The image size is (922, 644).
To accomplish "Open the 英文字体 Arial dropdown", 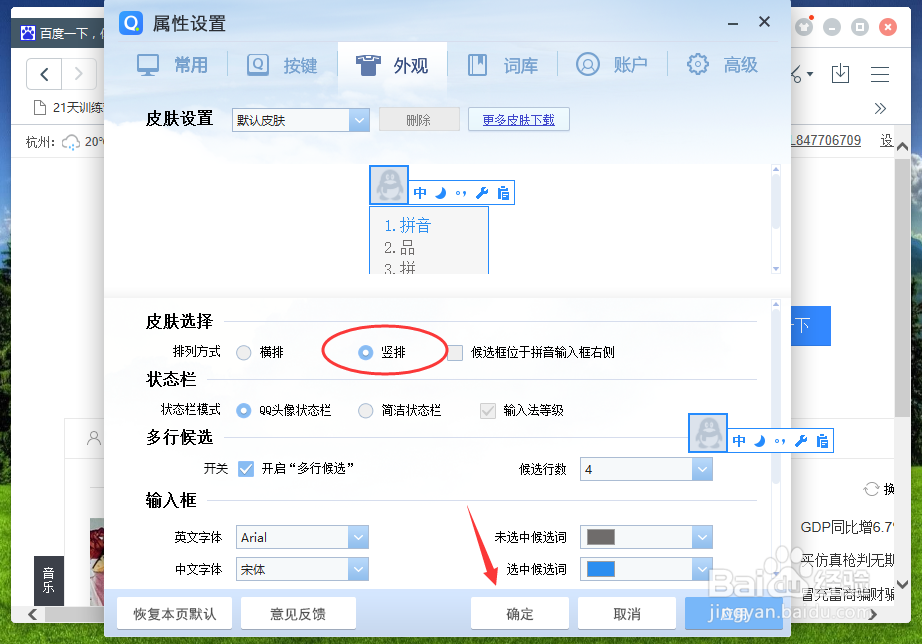I will click(x=302, y=537).
